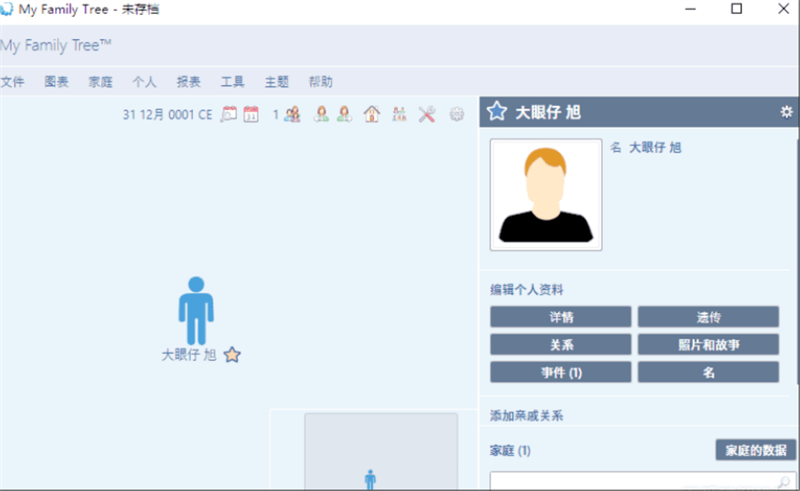Click the 名 button
800x491 pixels.
point(708,372)
